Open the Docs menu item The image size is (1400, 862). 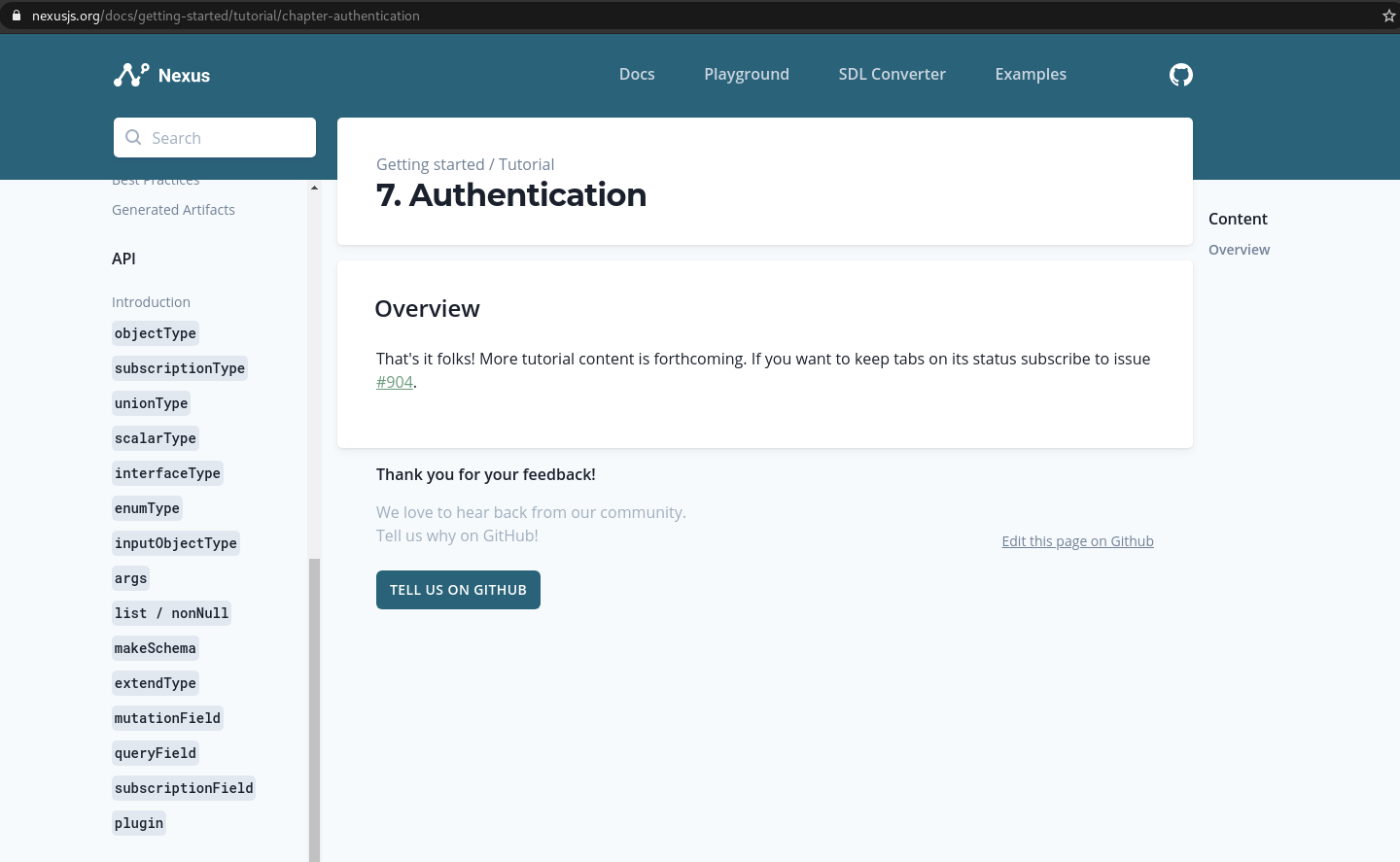[637, 74]
